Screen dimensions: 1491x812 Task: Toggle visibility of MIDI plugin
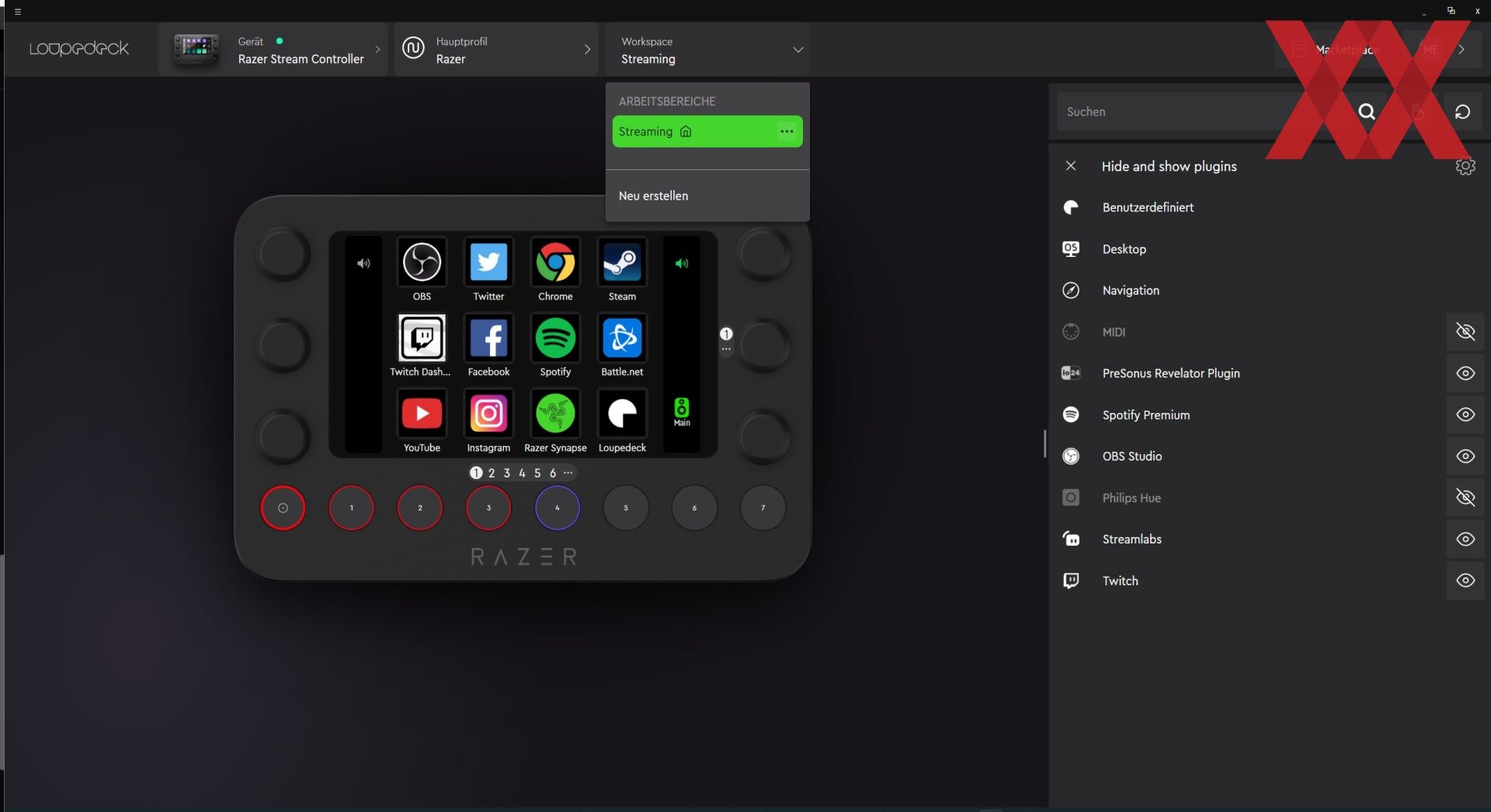pyautogui.click(x=1465, y=332)
